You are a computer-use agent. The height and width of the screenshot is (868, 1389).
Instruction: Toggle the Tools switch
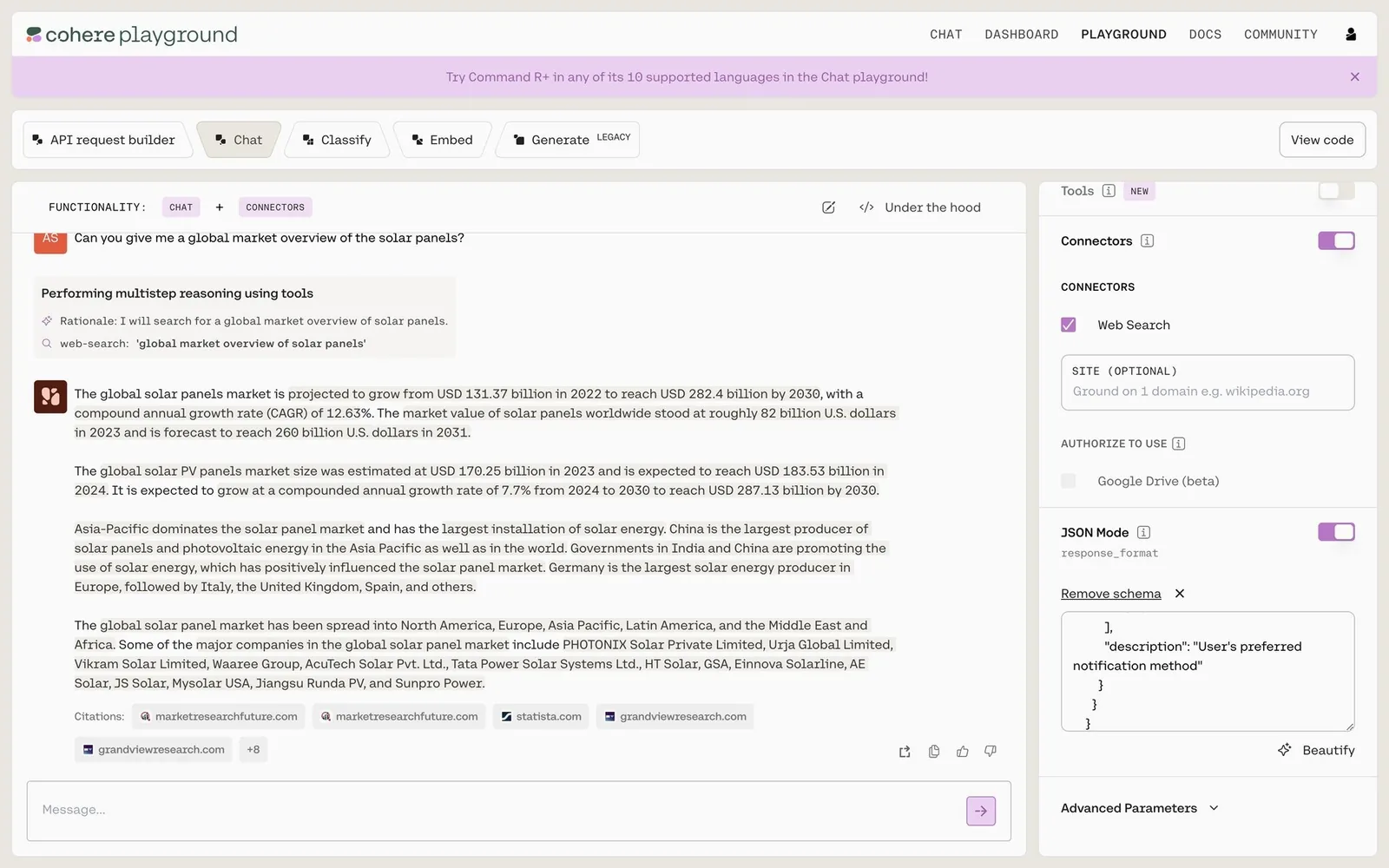[x=1336, y=190]
